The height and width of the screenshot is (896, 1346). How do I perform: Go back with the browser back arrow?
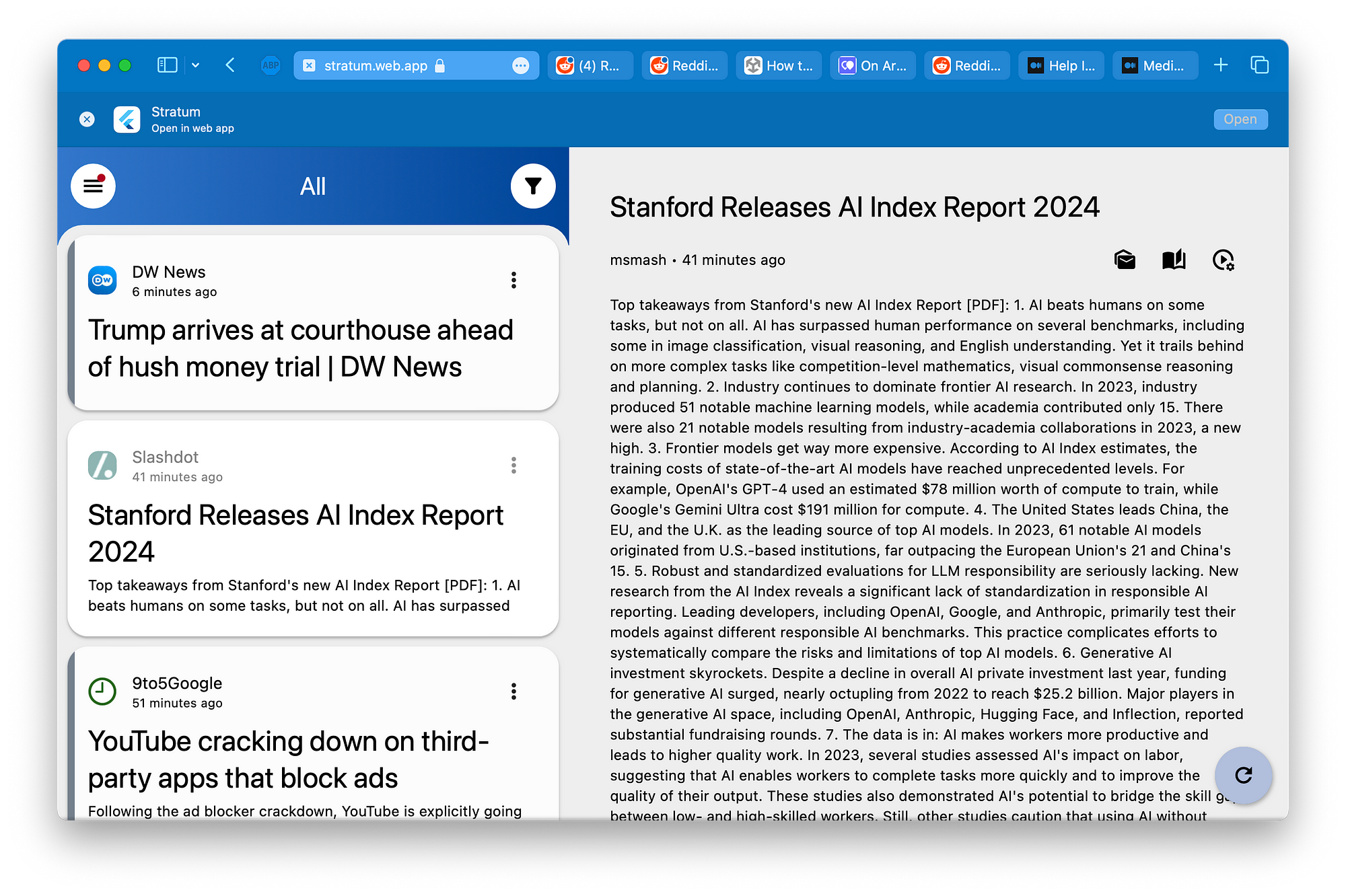(230, 65)
